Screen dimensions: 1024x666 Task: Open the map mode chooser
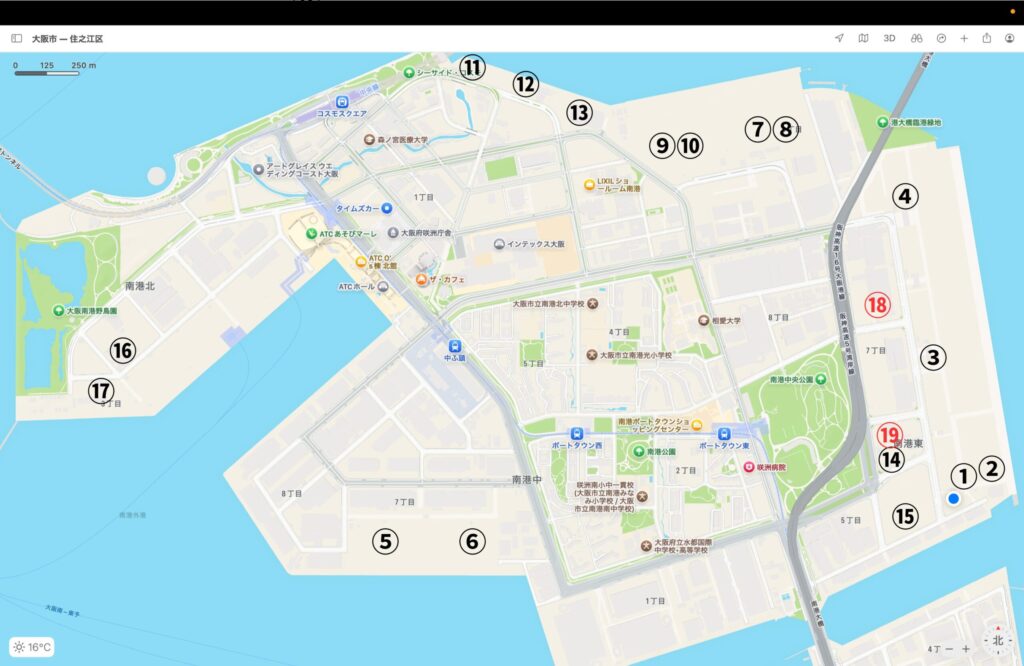[863, 38]
